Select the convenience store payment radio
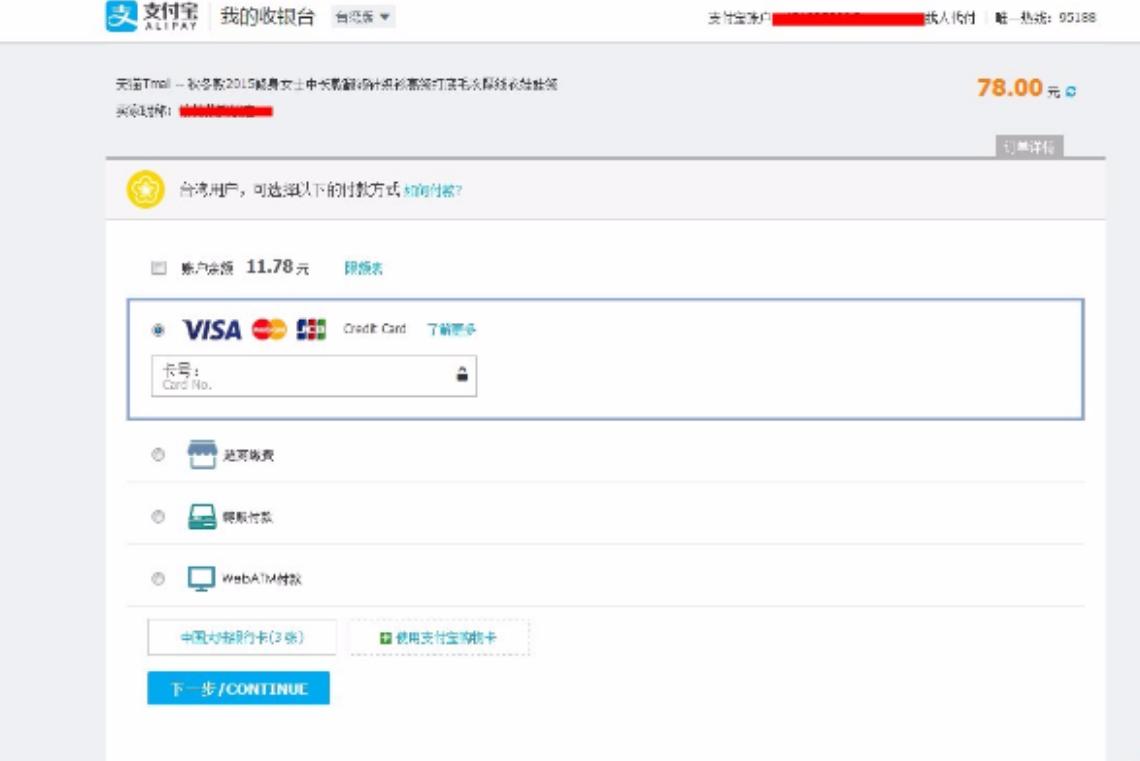1140x761 pixels. [158, 455]
